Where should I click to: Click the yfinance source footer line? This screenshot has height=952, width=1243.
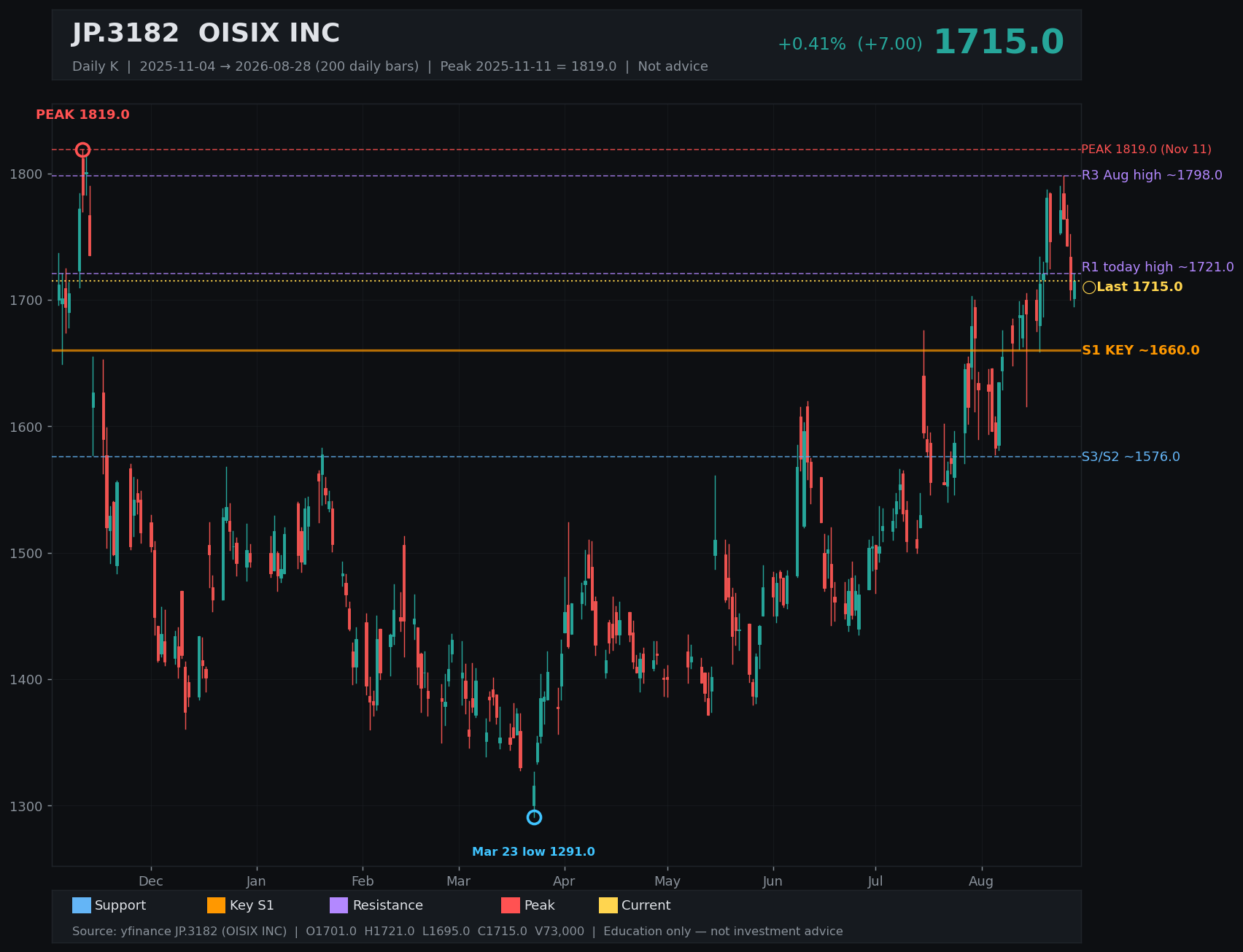pyautogui.click(x=457, y=932)
